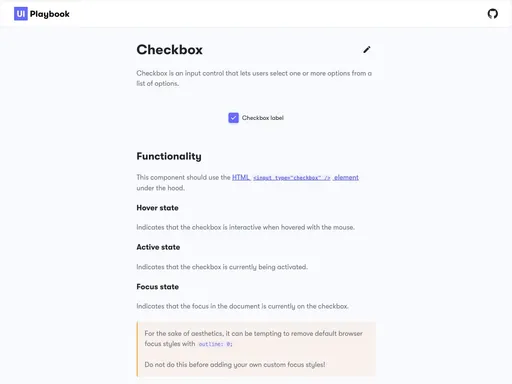Click the "Checkbox label" text
The height and width of the screenshot is (384, 512).
[x=263, y=118]
